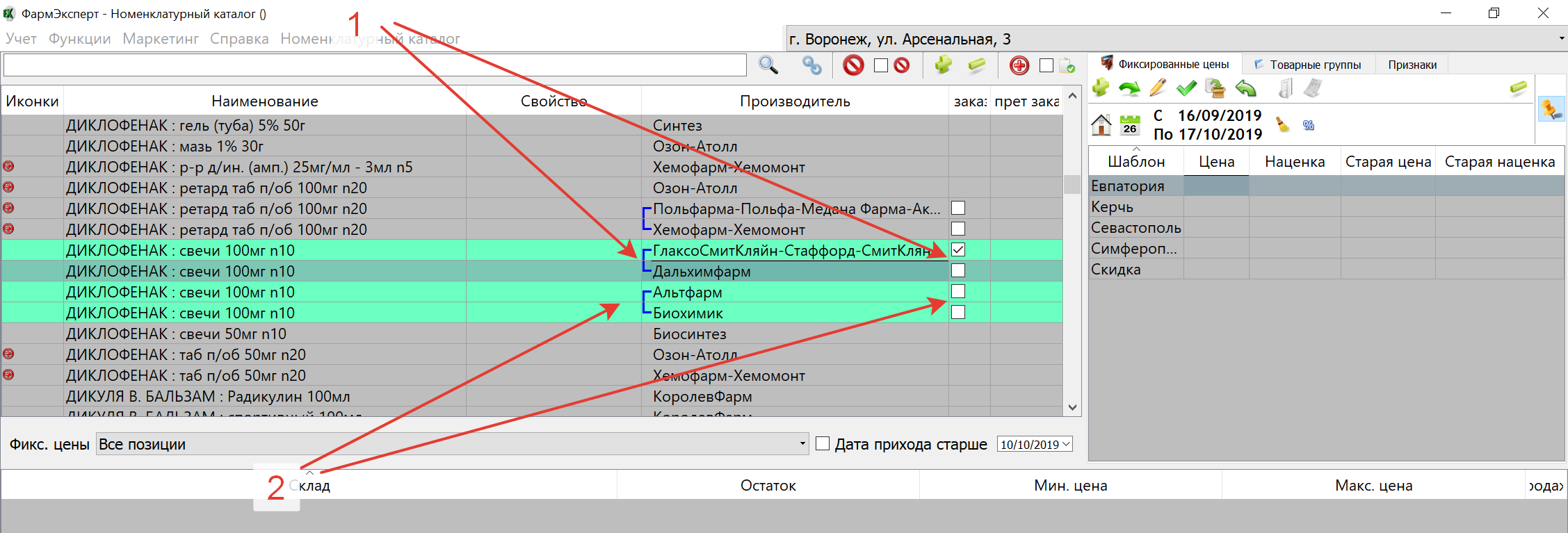Open the Маркетинг menu

pos(161,39)
